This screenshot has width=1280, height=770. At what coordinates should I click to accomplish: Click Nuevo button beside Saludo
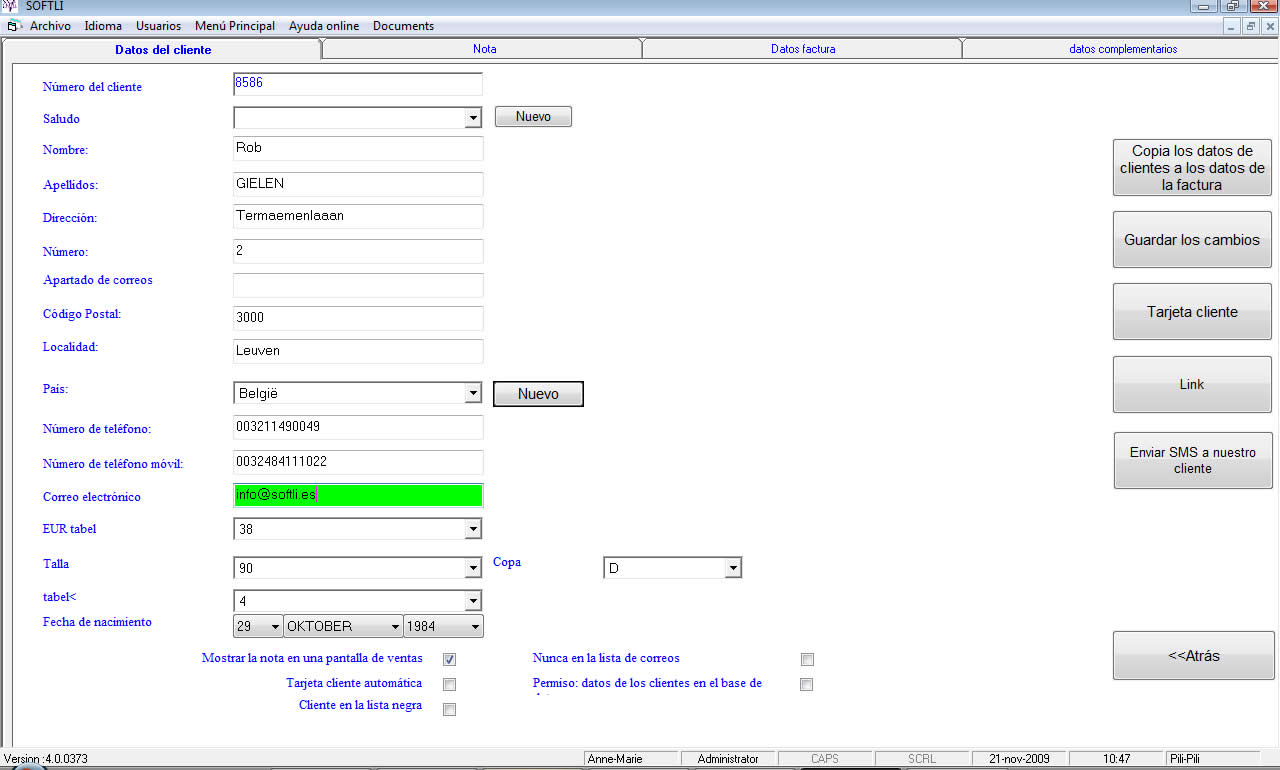coord(533,117)
